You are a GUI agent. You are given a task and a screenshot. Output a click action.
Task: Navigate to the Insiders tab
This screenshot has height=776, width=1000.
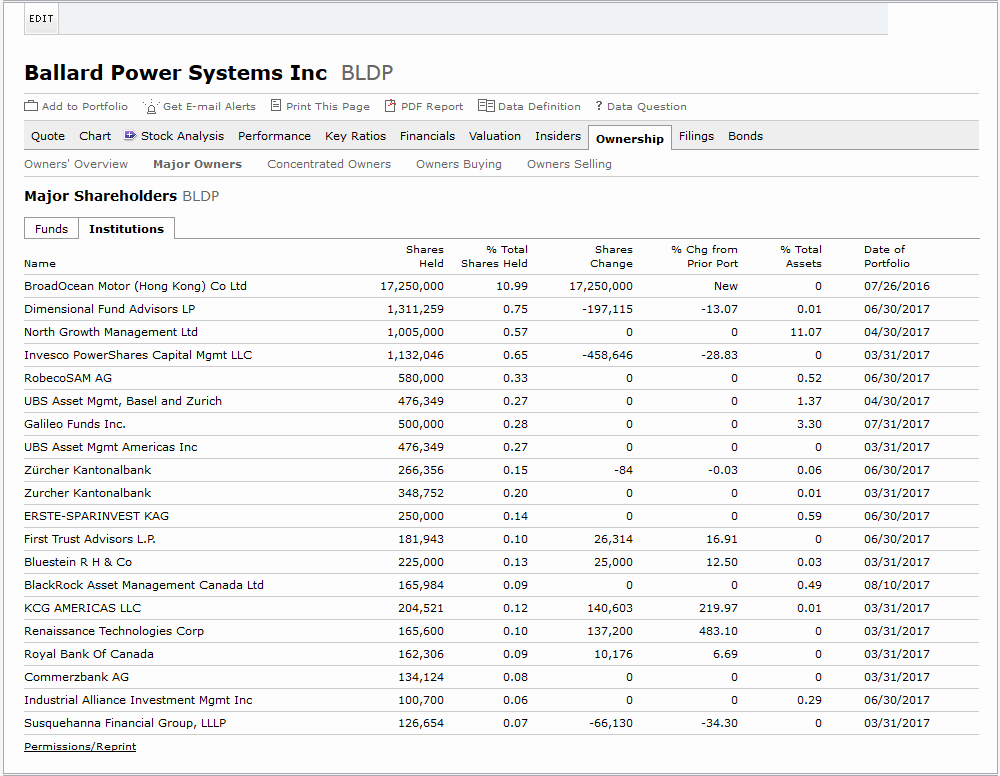click(x=557, y=135)
